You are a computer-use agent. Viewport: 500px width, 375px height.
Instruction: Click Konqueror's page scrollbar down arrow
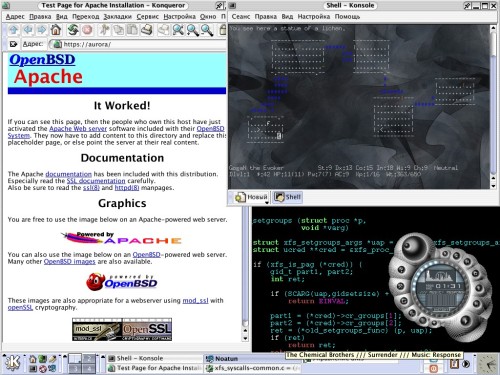point(245,338)
